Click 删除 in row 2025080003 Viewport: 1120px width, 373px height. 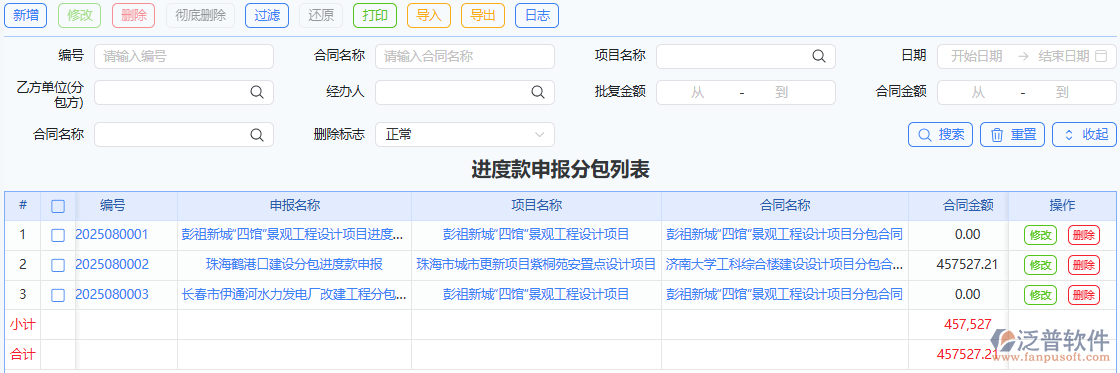point(1084,294)
